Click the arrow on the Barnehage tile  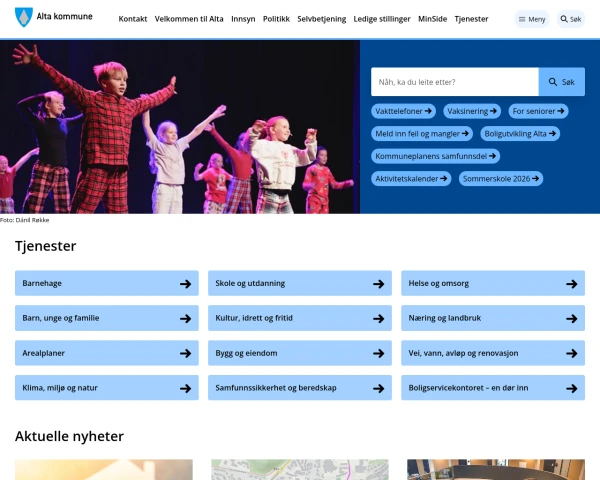coord(186,284)
